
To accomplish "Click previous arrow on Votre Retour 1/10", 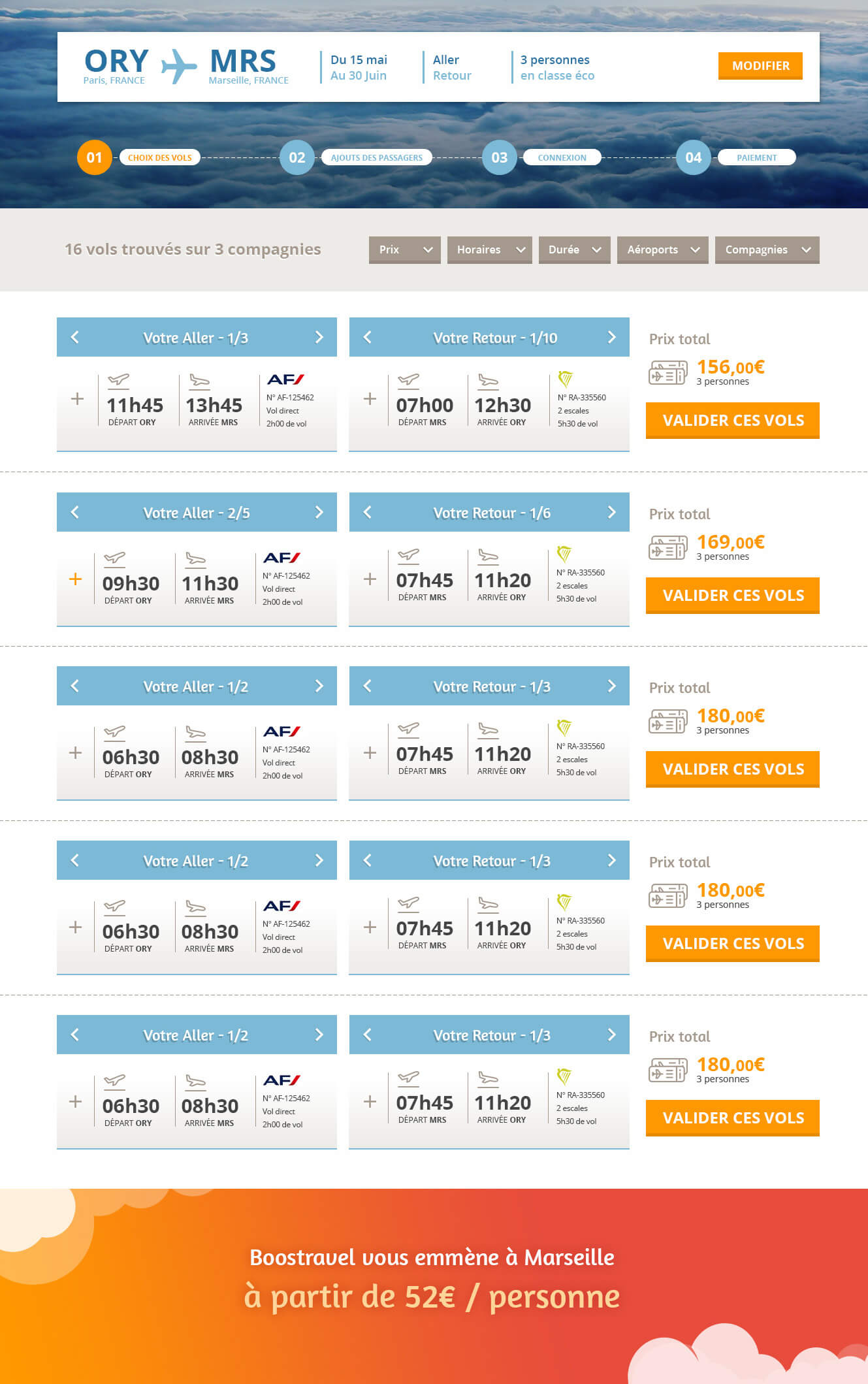I will [367, 337].
